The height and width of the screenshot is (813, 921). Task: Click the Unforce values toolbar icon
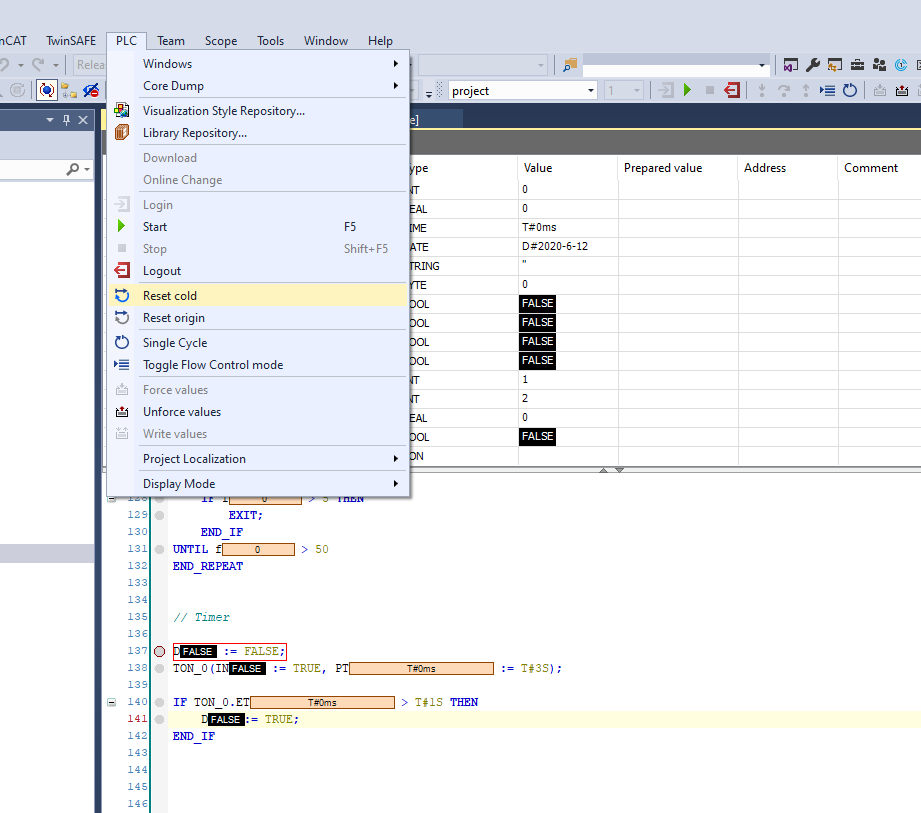tap(901, 90)
